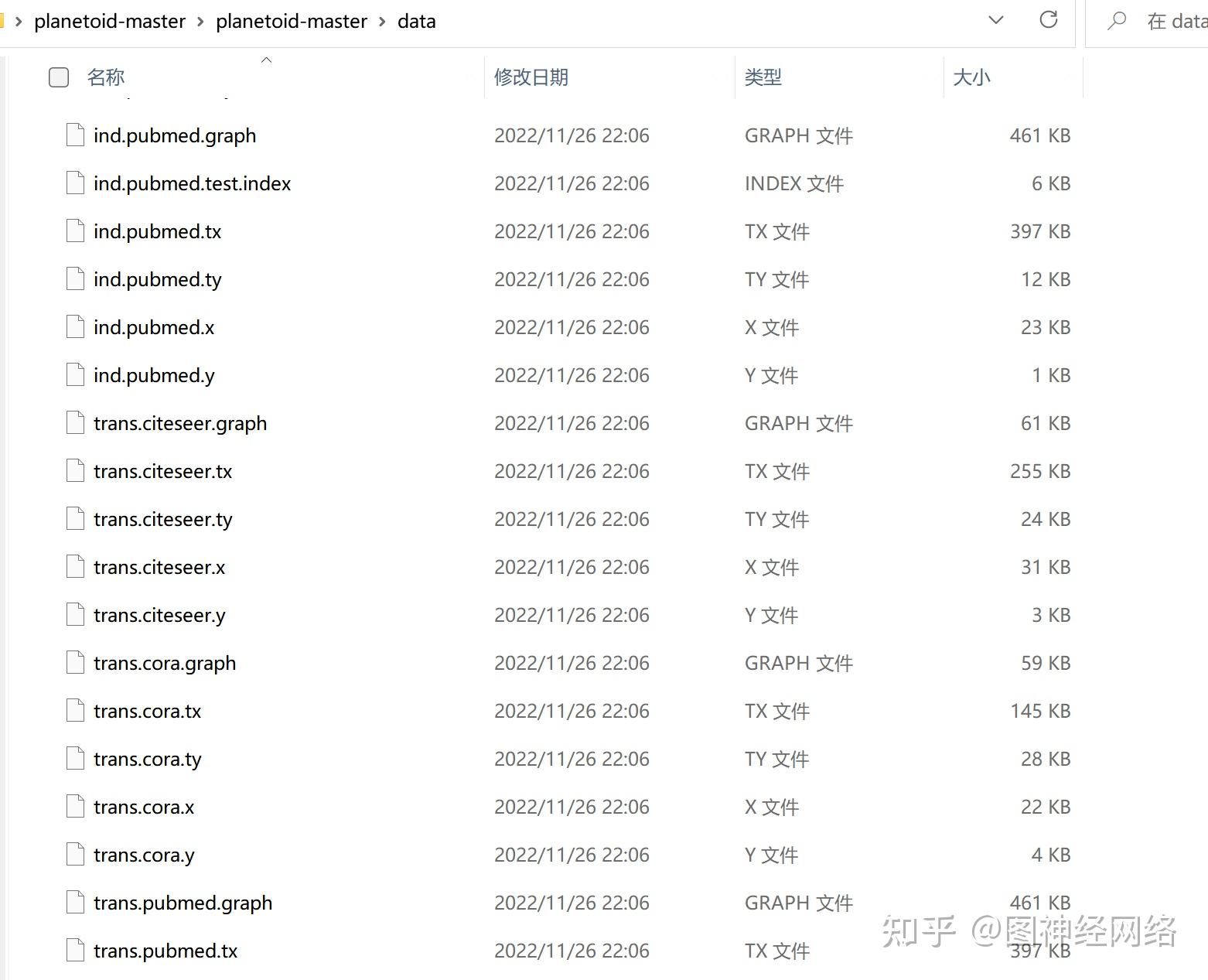Select the file name trans.citeseer.graph

coord(180,424)
